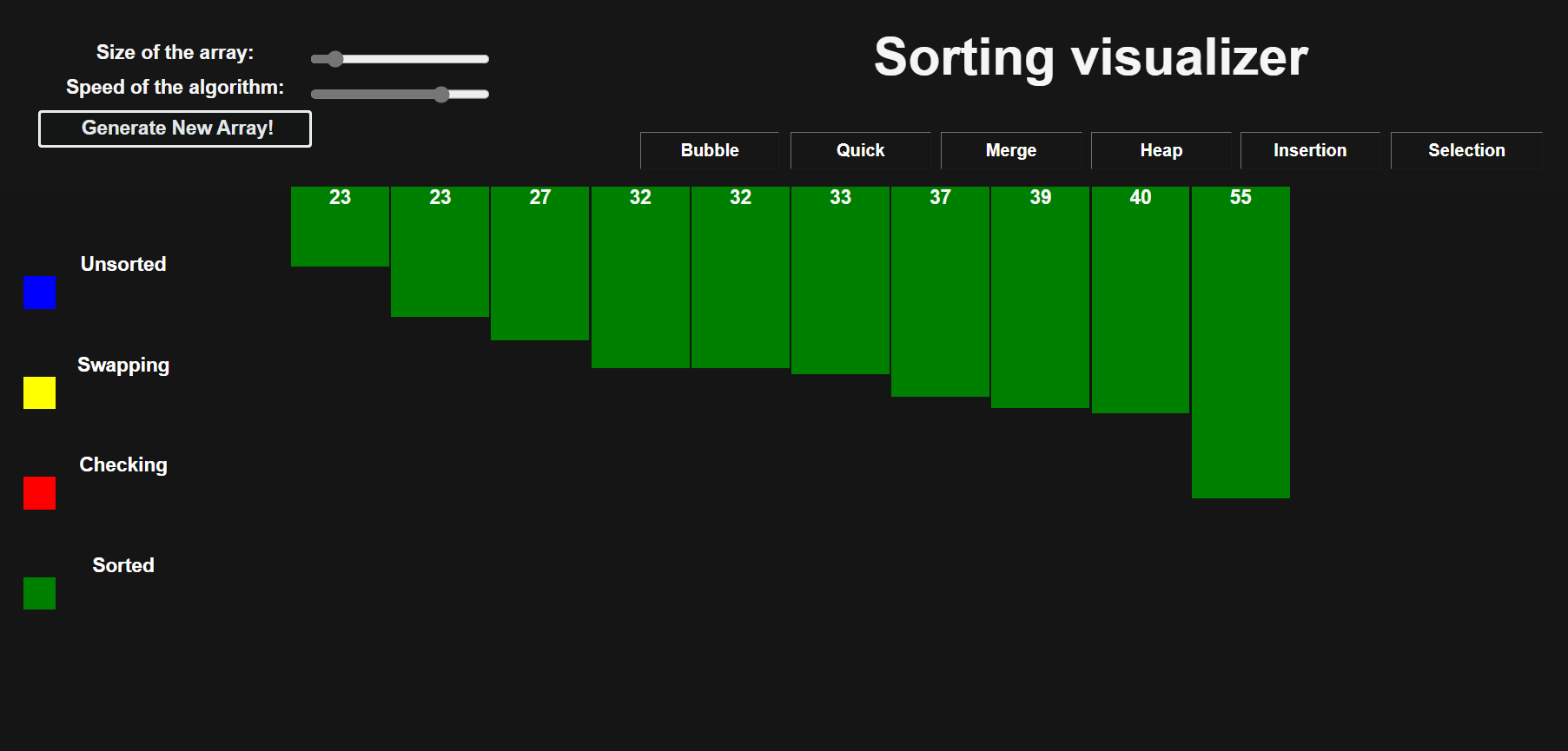Screen dimensions: 1568x751
Task: Pick the Selection sort button
Action: pos(1466,150)
